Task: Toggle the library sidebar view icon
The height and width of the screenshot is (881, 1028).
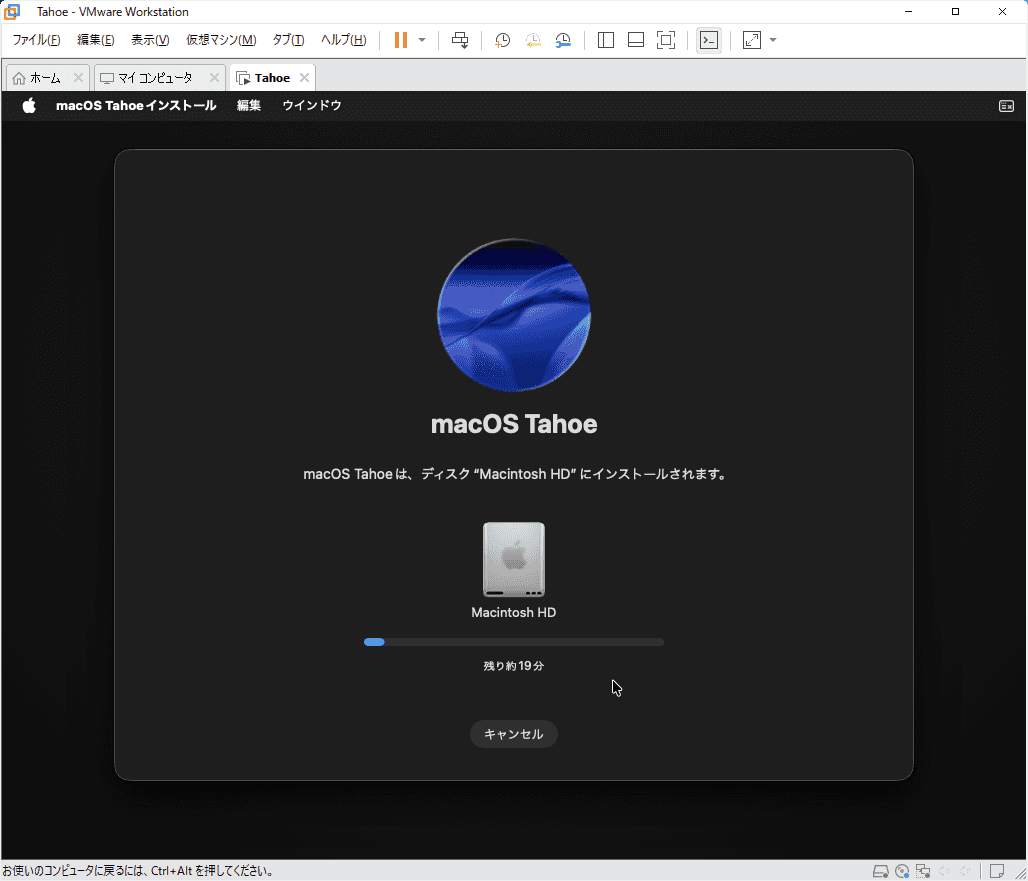Action: point(606,40)
